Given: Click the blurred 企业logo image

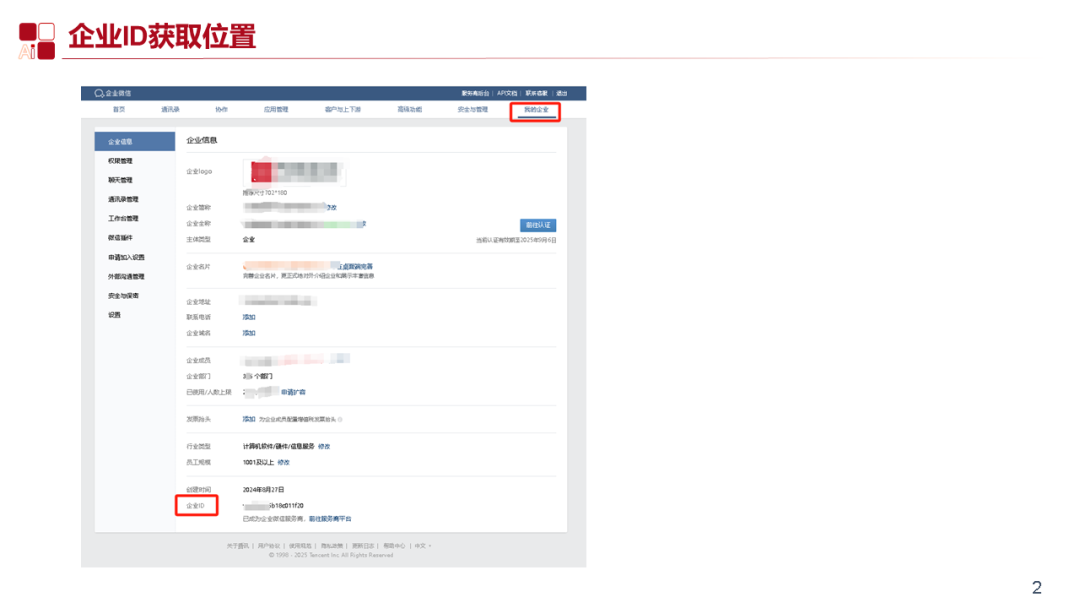Looking at the screenshot, I should (x=295, y=172).
